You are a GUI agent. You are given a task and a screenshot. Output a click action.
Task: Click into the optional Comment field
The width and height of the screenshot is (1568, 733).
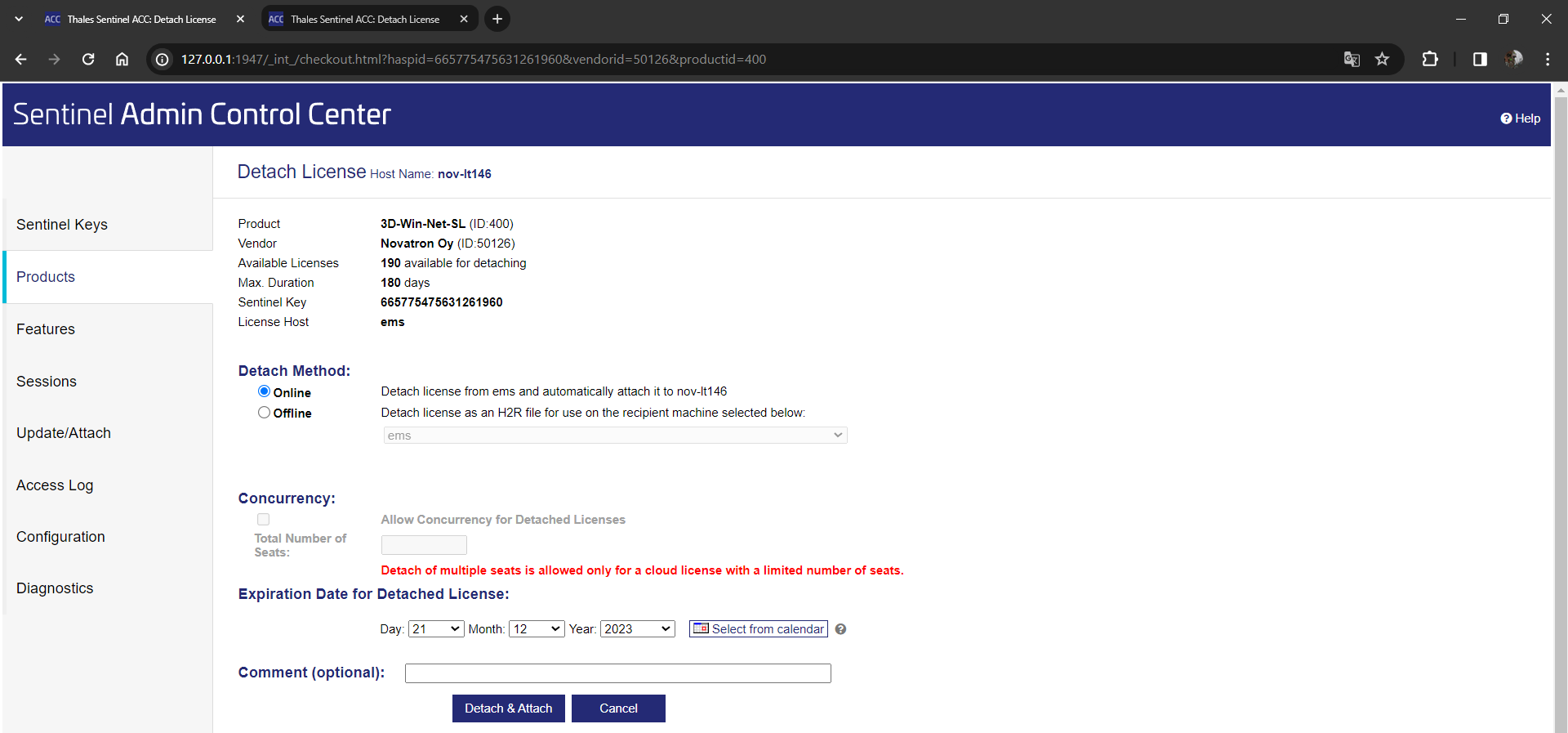point(617,673)
